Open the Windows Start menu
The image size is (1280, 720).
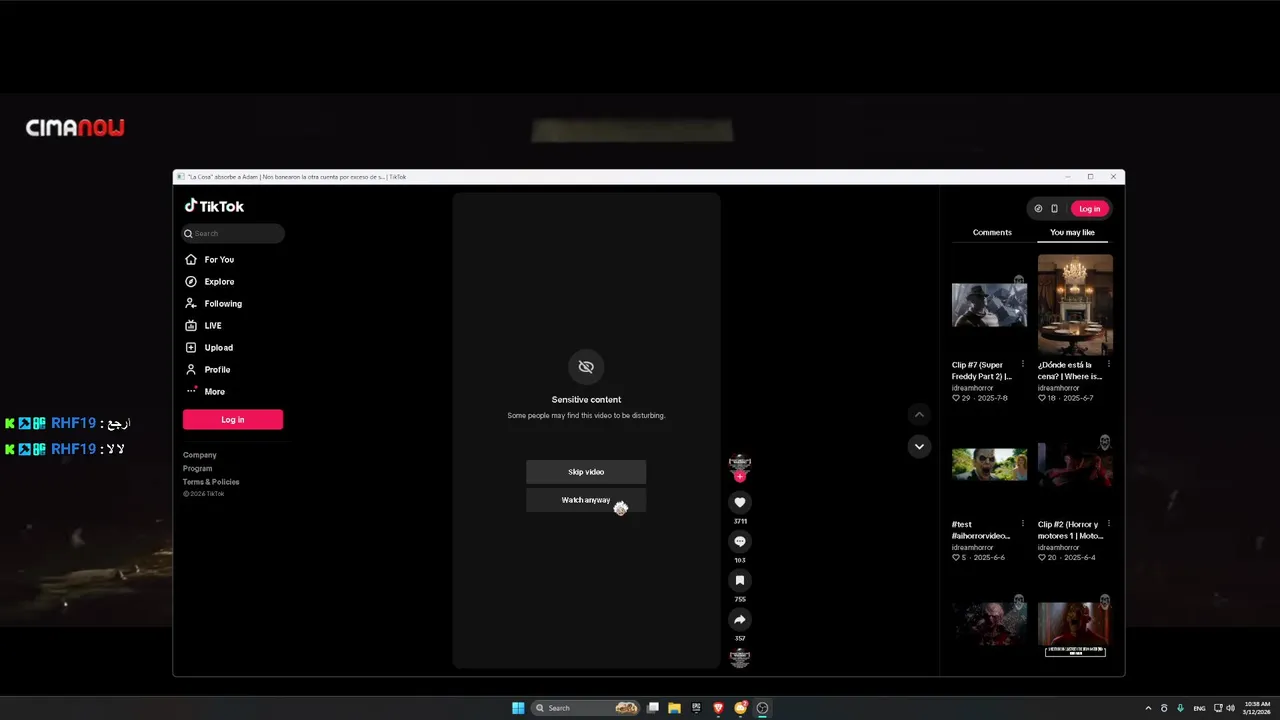click(x=518, y=708)
